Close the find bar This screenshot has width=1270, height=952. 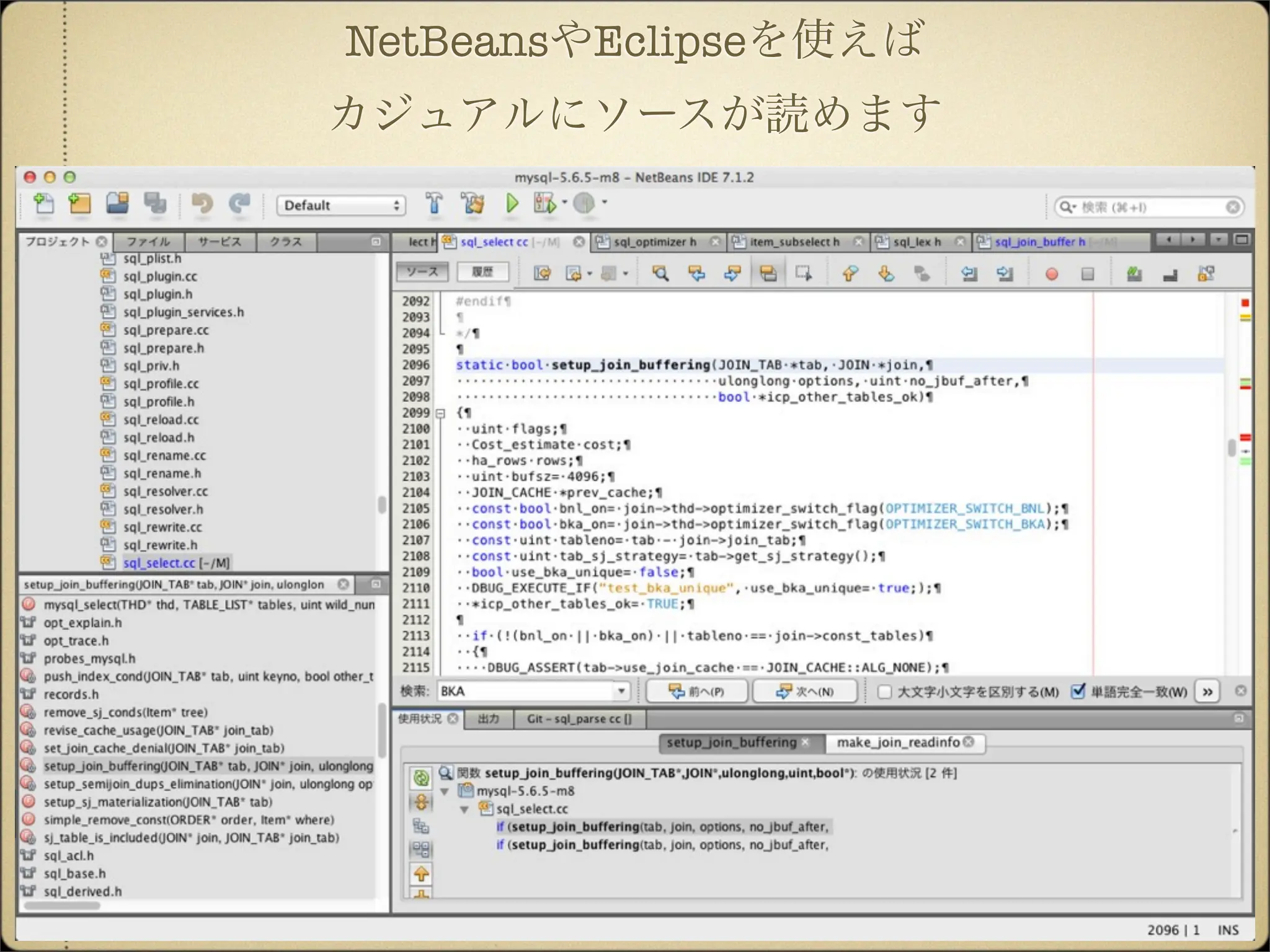point(1240,690)
